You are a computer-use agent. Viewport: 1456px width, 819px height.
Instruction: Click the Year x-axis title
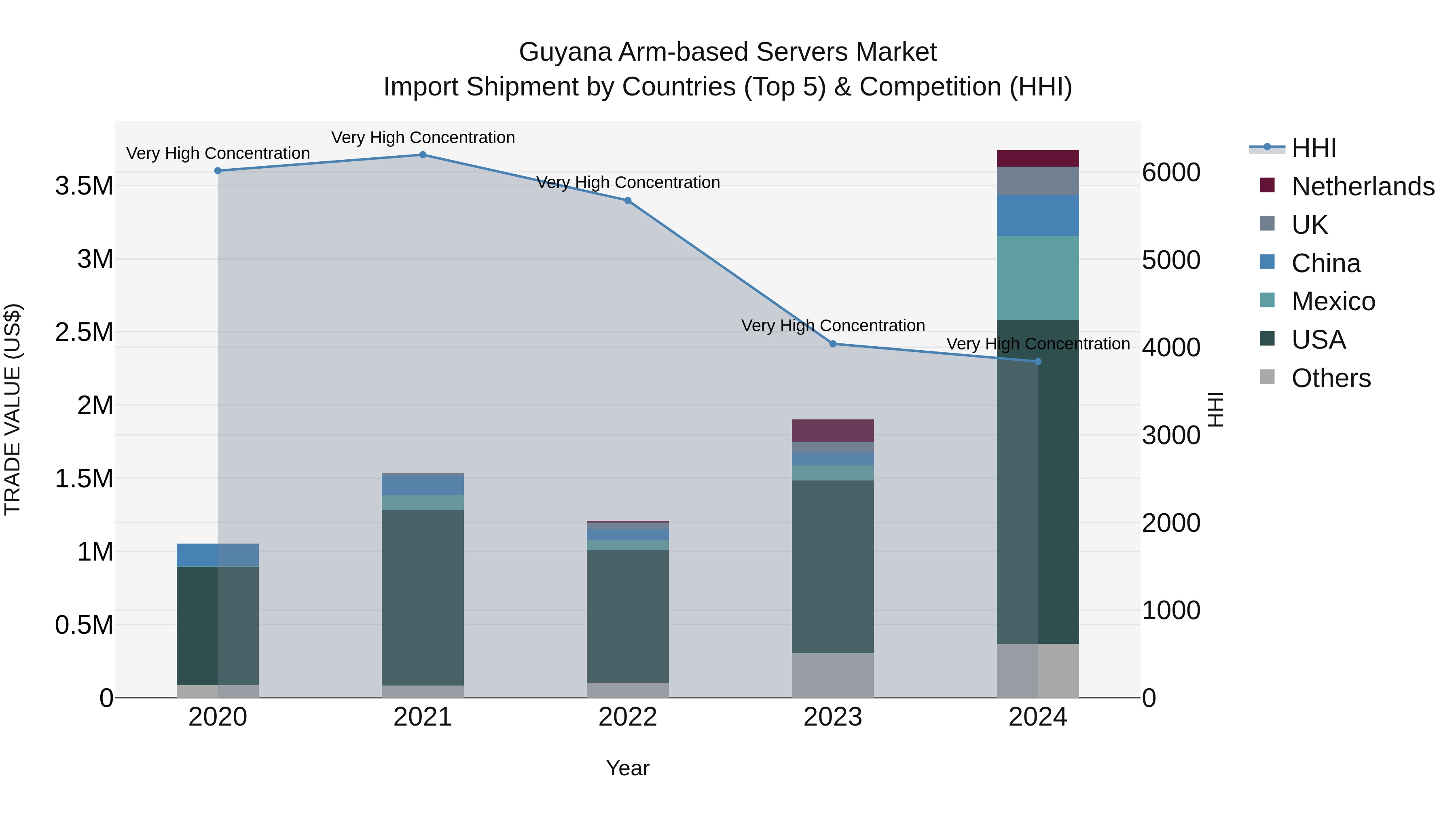pos(627,768)
